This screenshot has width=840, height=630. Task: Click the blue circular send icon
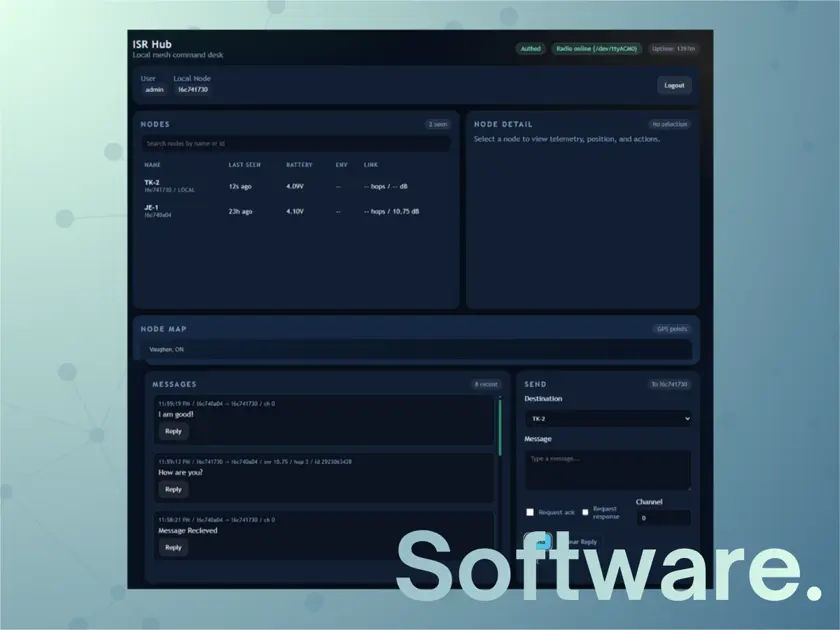coord(540,541)
